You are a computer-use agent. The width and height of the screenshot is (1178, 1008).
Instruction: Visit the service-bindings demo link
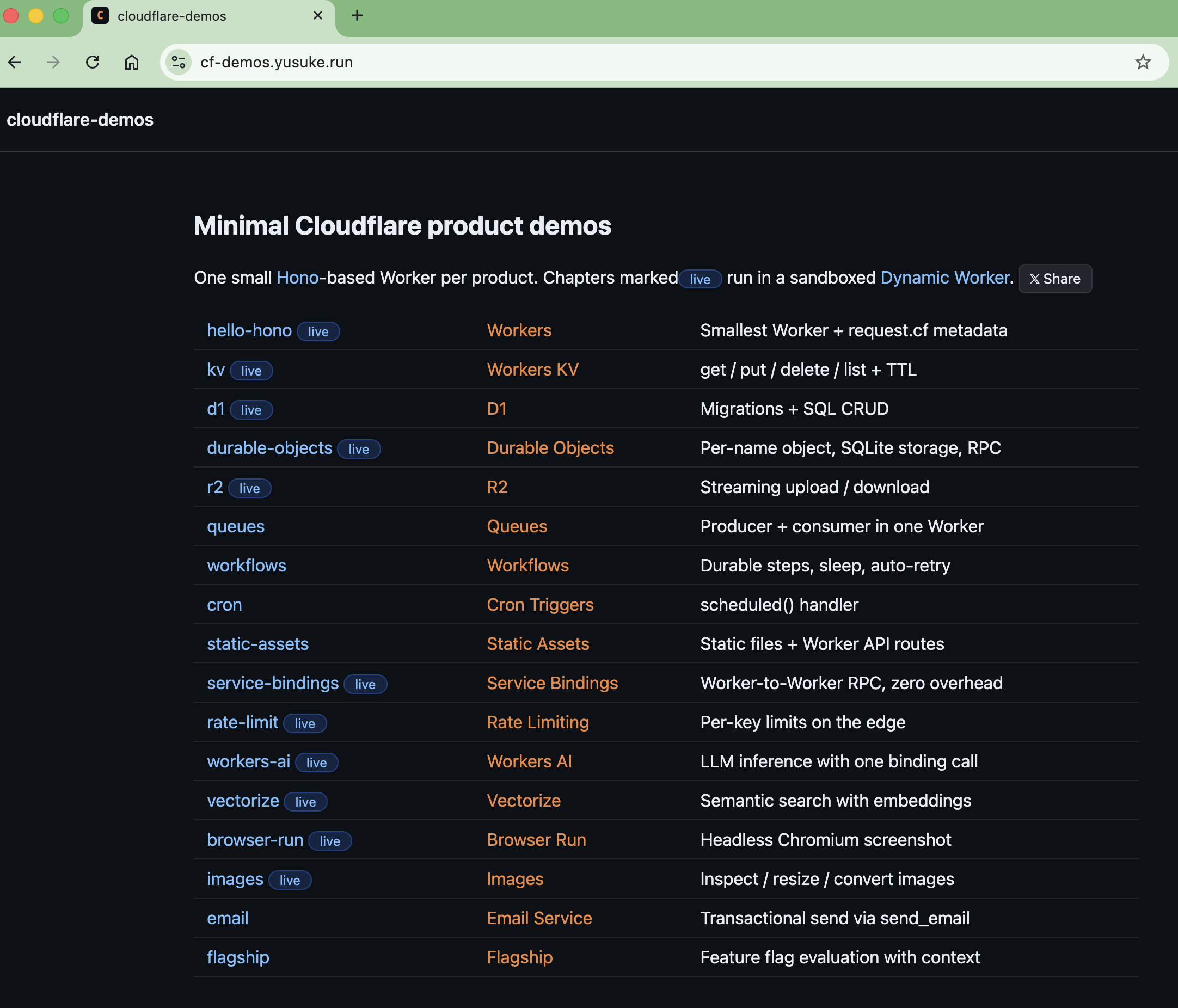[x=273, y=684]
